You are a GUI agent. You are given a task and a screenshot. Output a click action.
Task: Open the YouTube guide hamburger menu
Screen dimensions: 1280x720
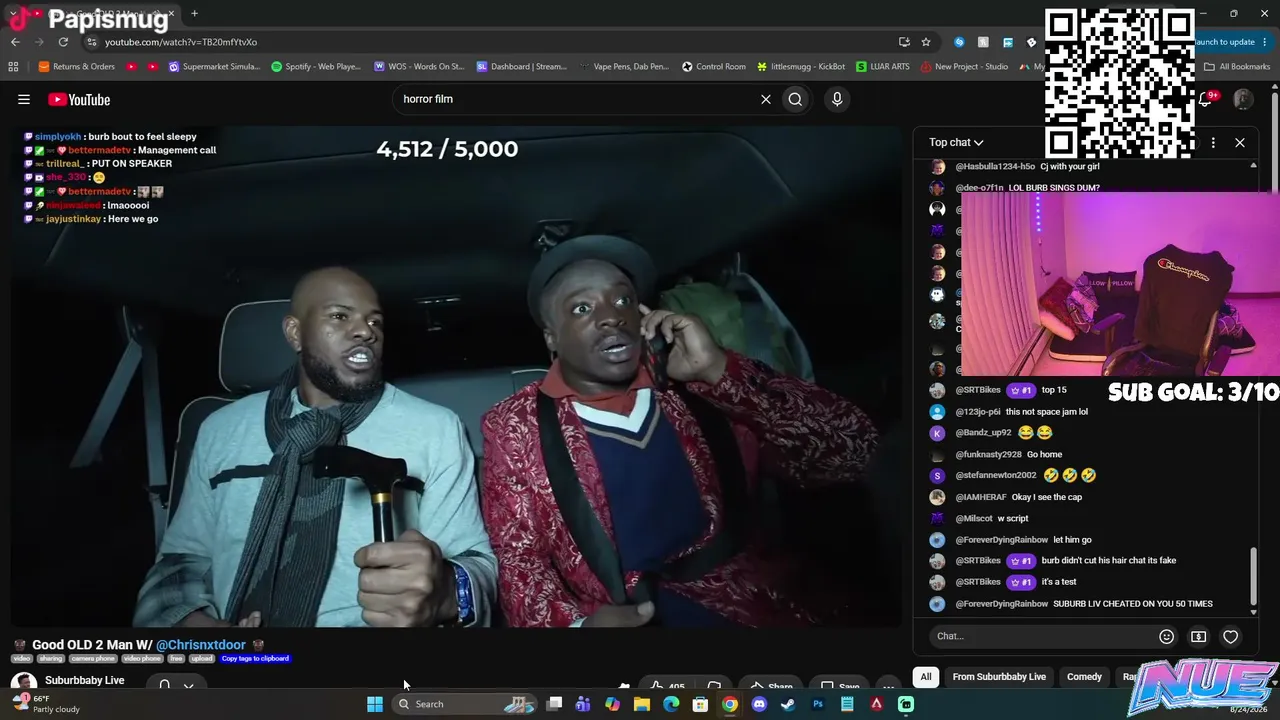point(24,99)
